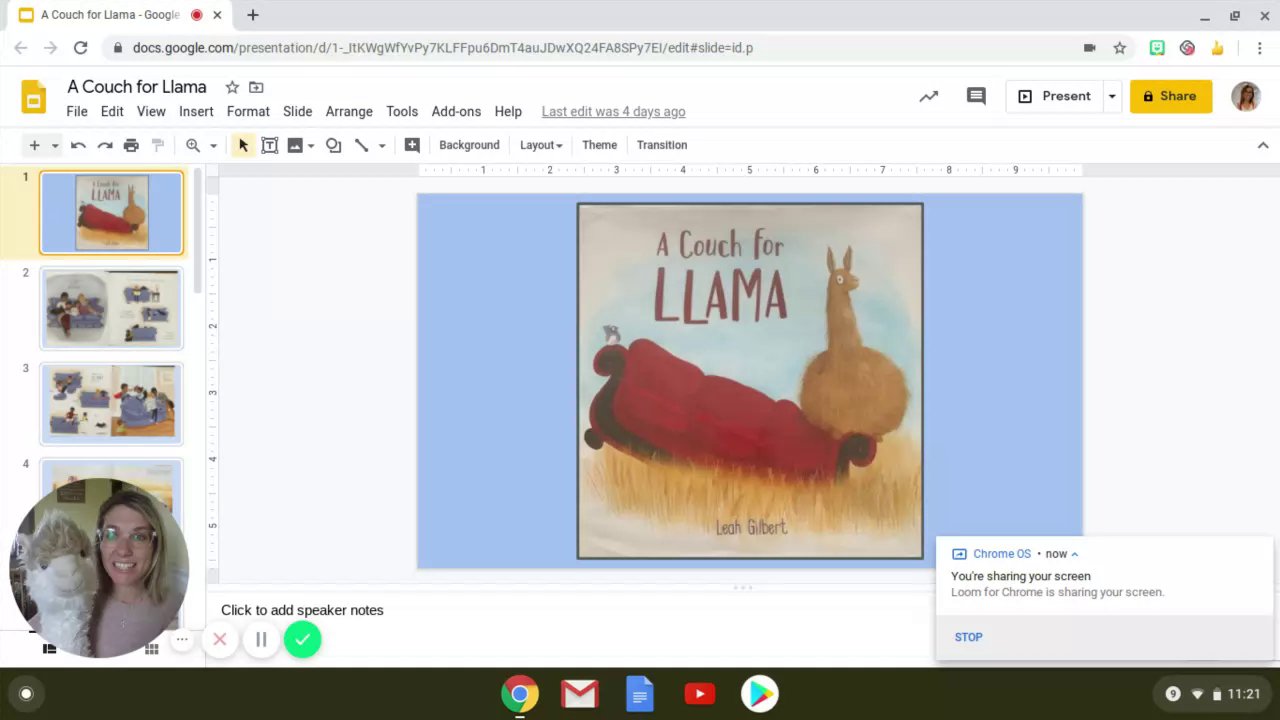Screen dimensions: 1280x720
Task: Open a new browser tab
Action: (253, 15)
